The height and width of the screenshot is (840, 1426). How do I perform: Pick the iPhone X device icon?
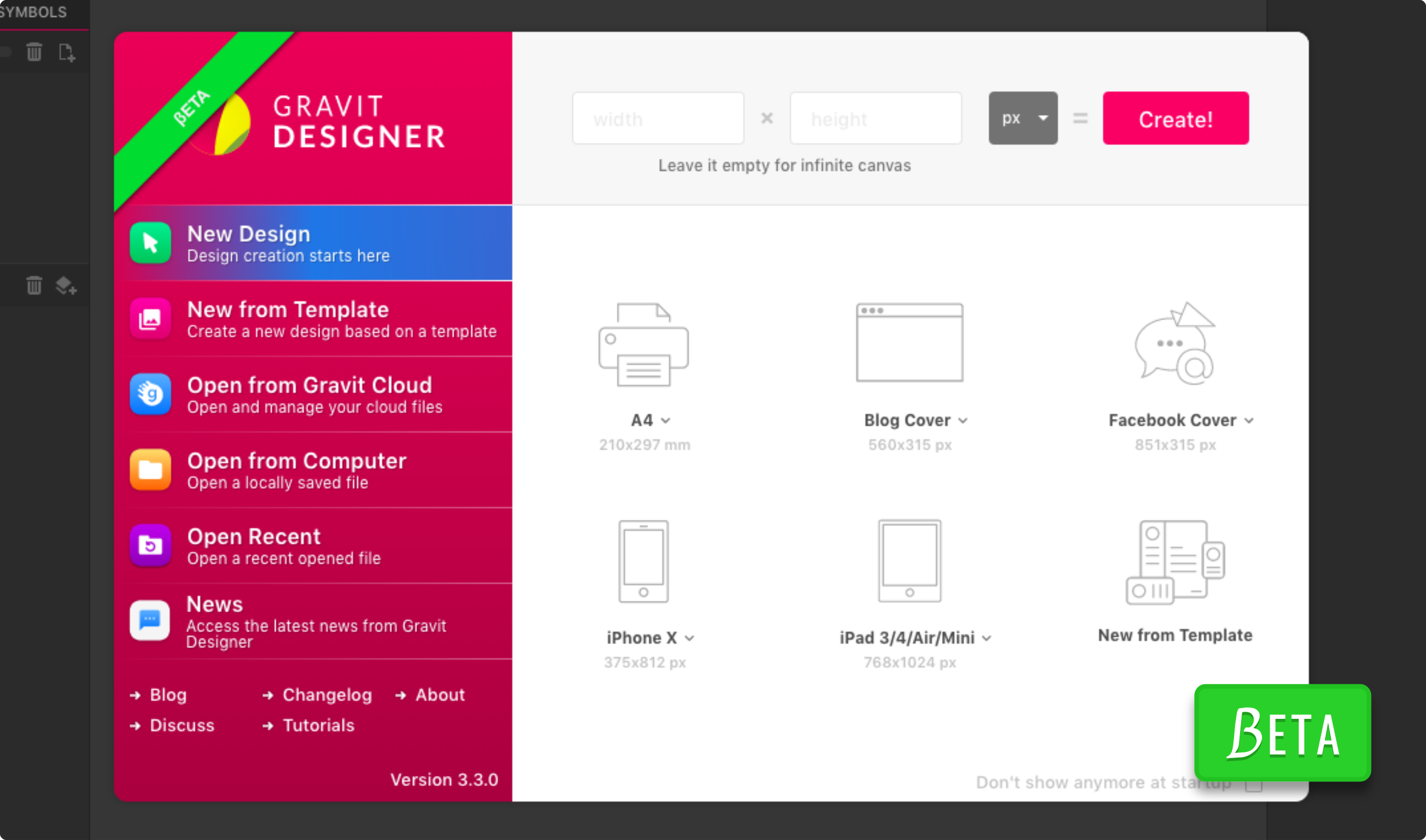(x=643, y=562)
